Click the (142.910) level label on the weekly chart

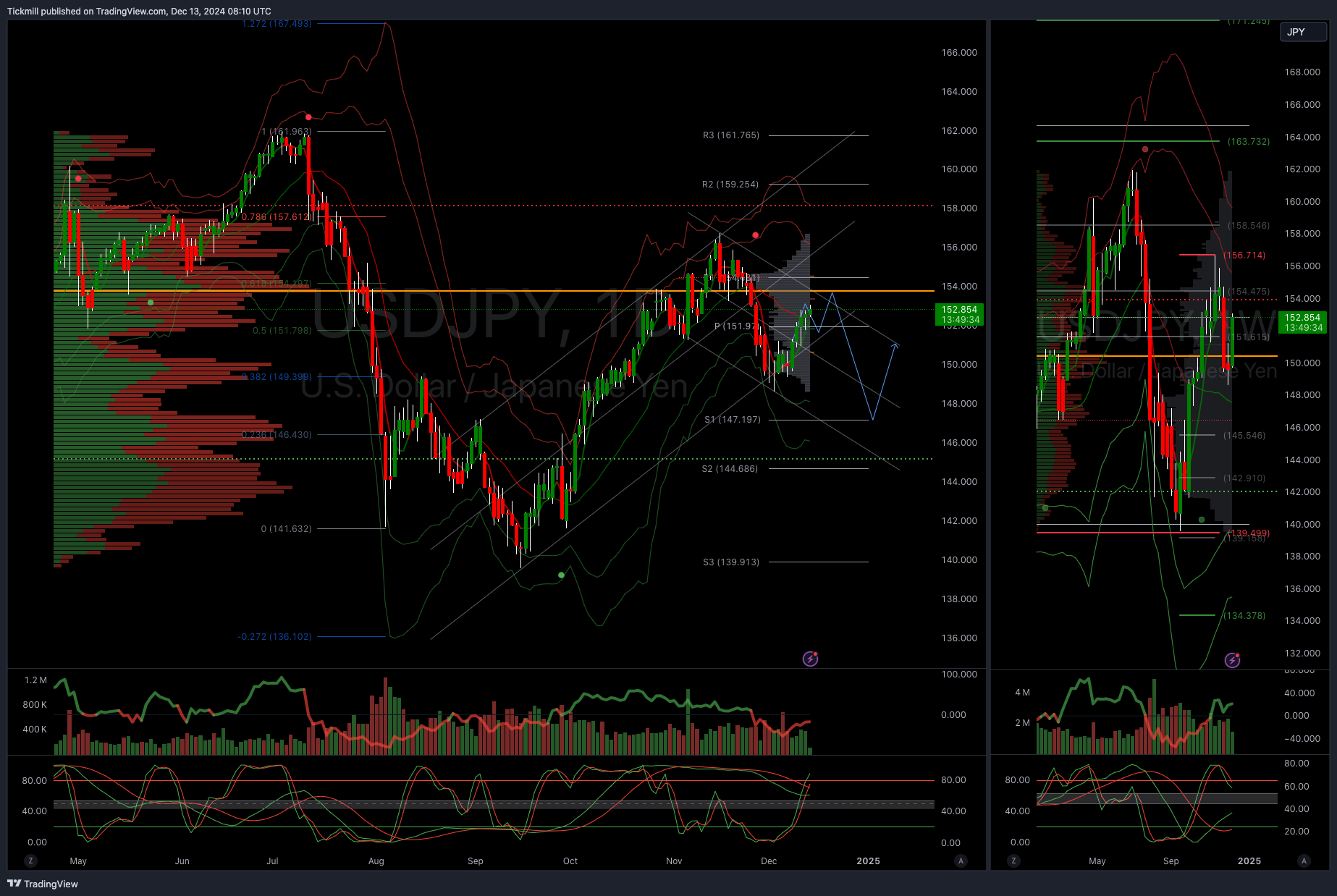point(1244,478)
